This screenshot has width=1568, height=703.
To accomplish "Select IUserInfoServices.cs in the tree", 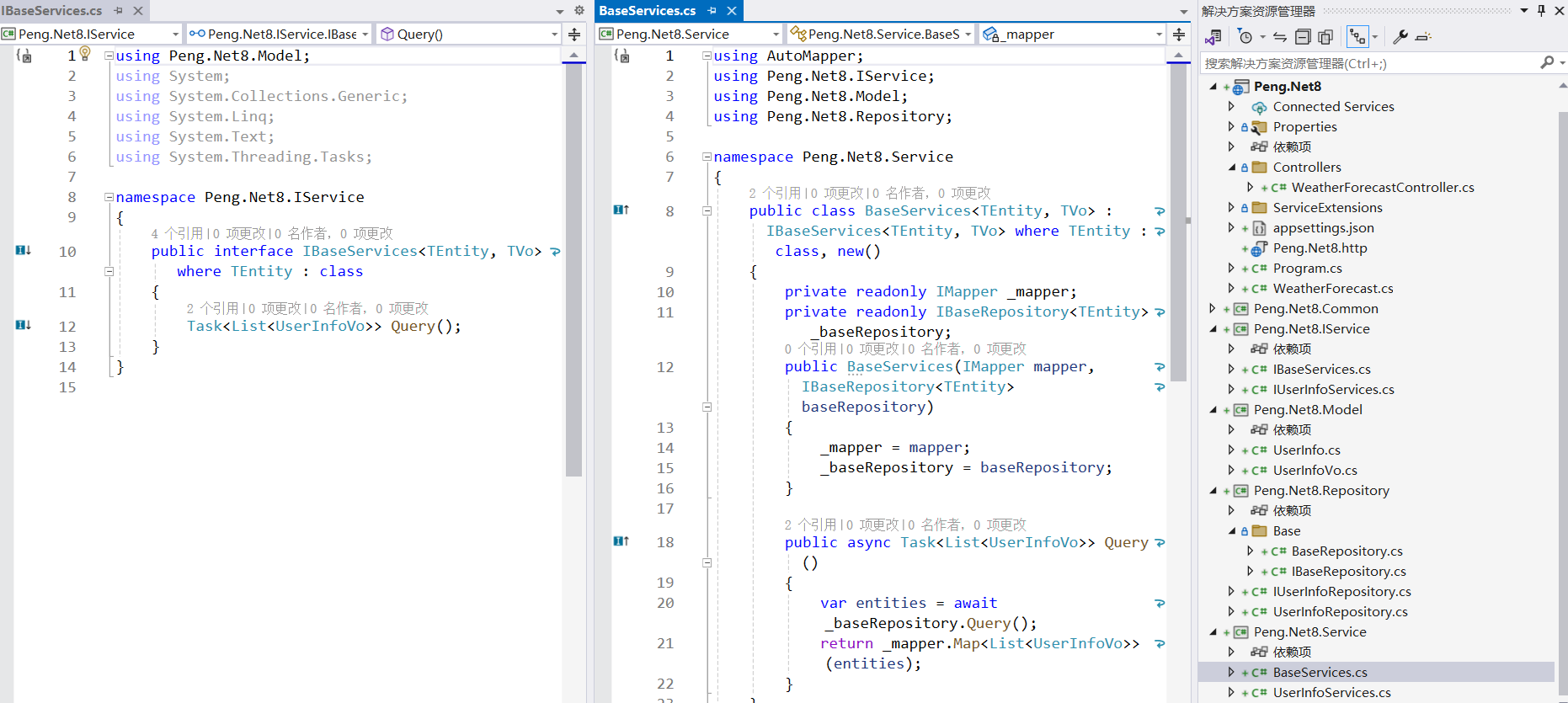I will click(x=1333, y=390).
